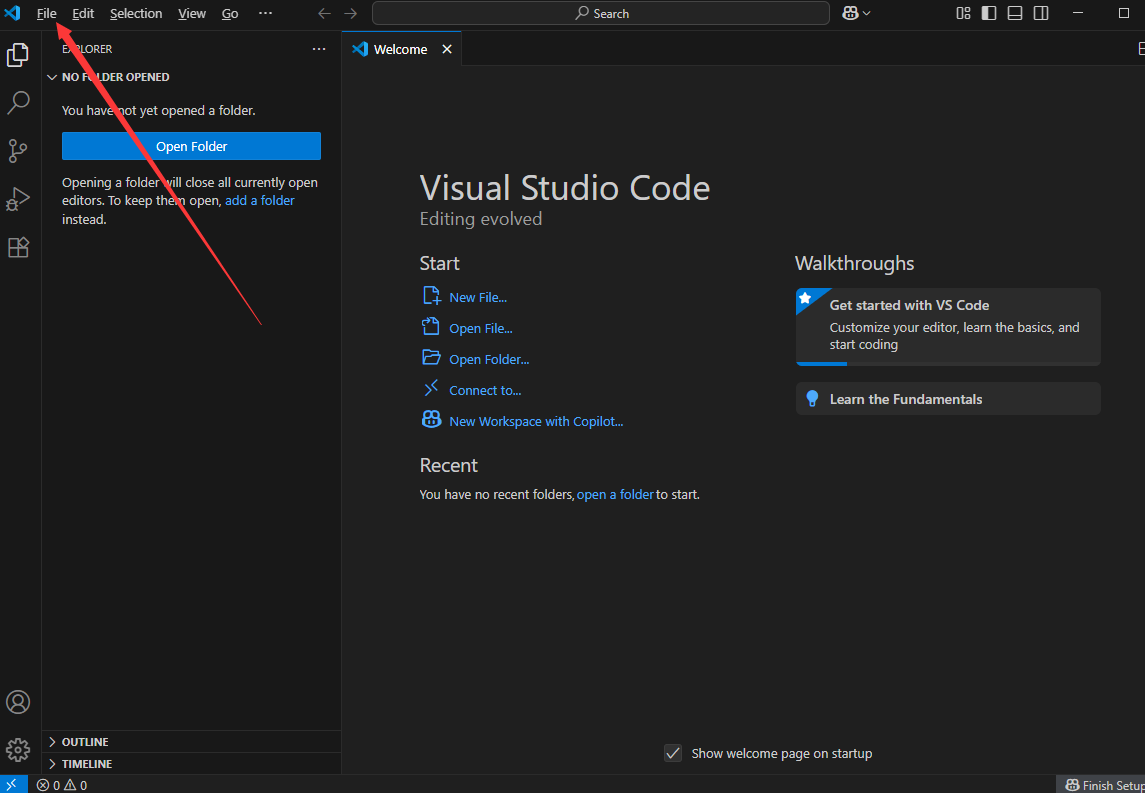
Task: Toggle the bottom panel visibility
Action: (x=1015, y=13)
